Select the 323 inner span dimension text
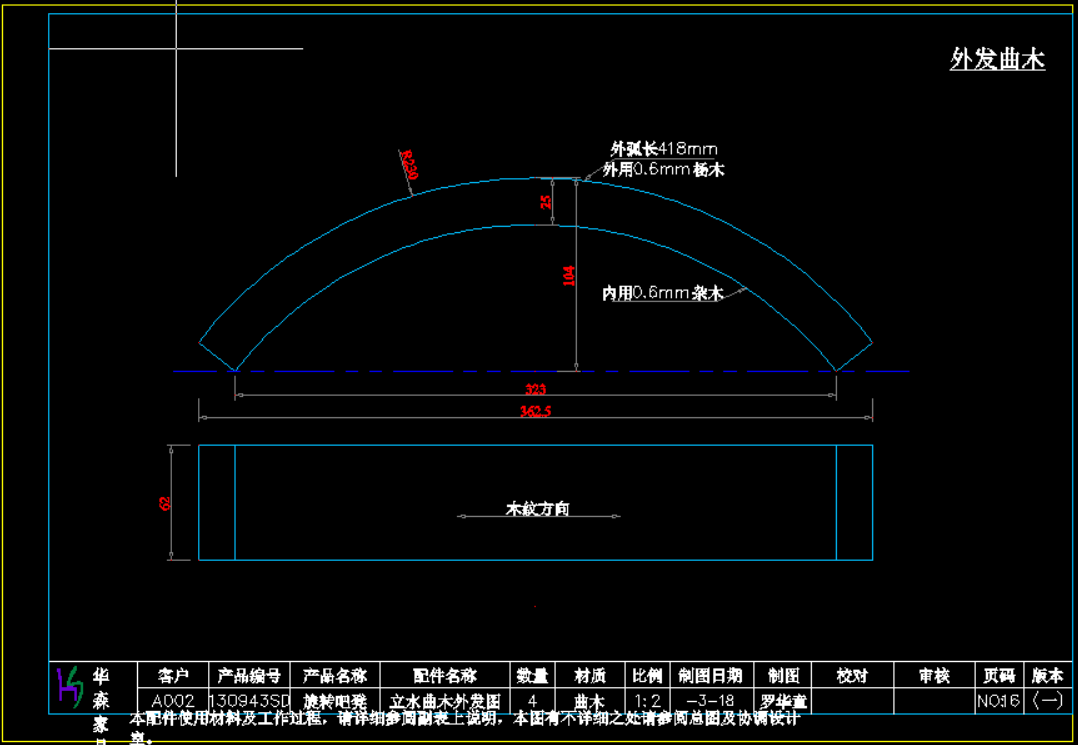 coord(536,389)
